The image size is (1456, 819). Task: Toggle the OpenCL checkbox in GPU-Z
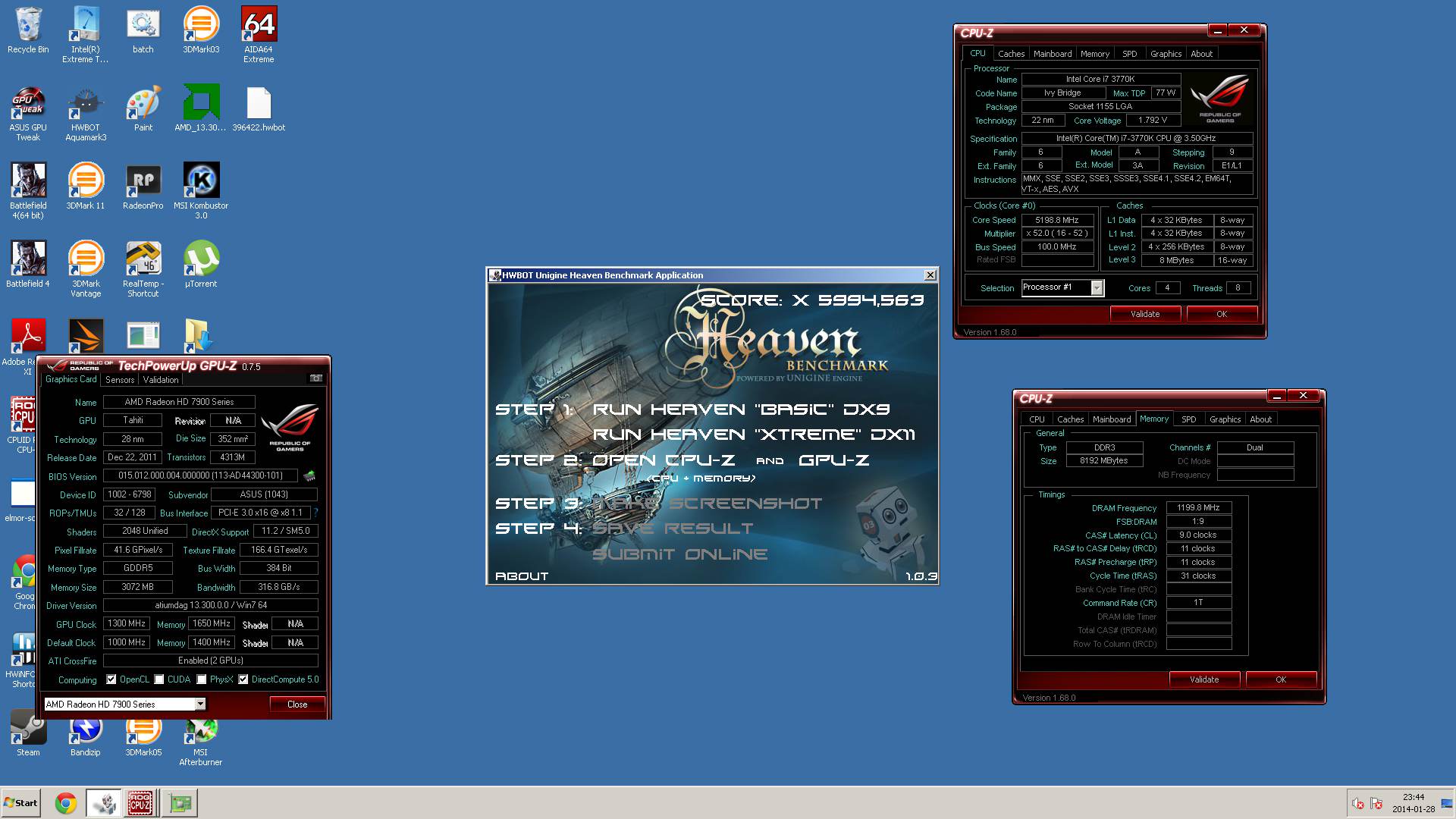[111, 679]
